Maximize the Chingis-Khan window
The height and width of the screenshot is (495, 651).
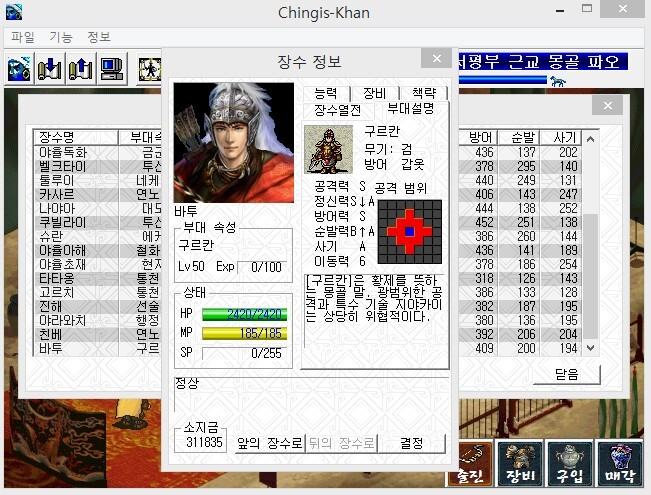[587, 9]
